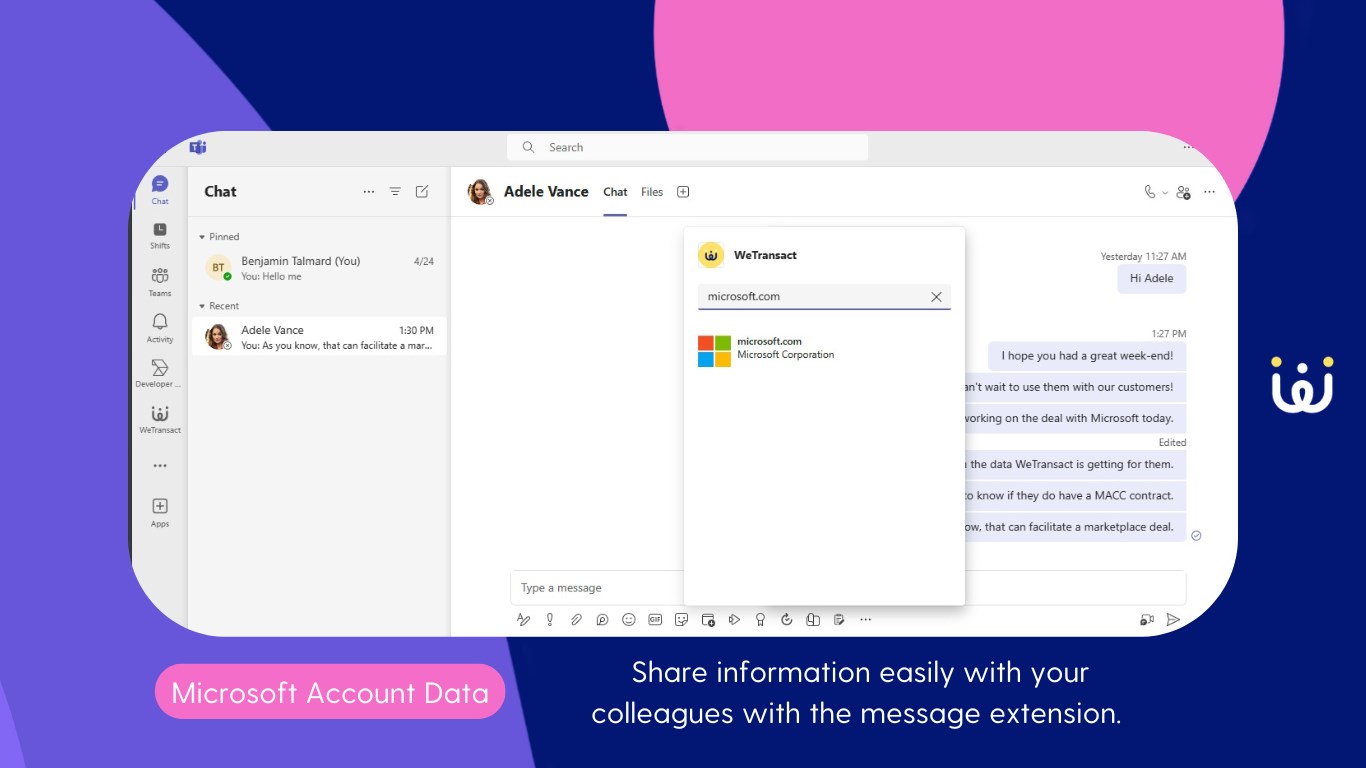Image resolution: width=1366 pixels, height=768 pixels.
Task: Open the message Format options
Action: coord(523,620)
